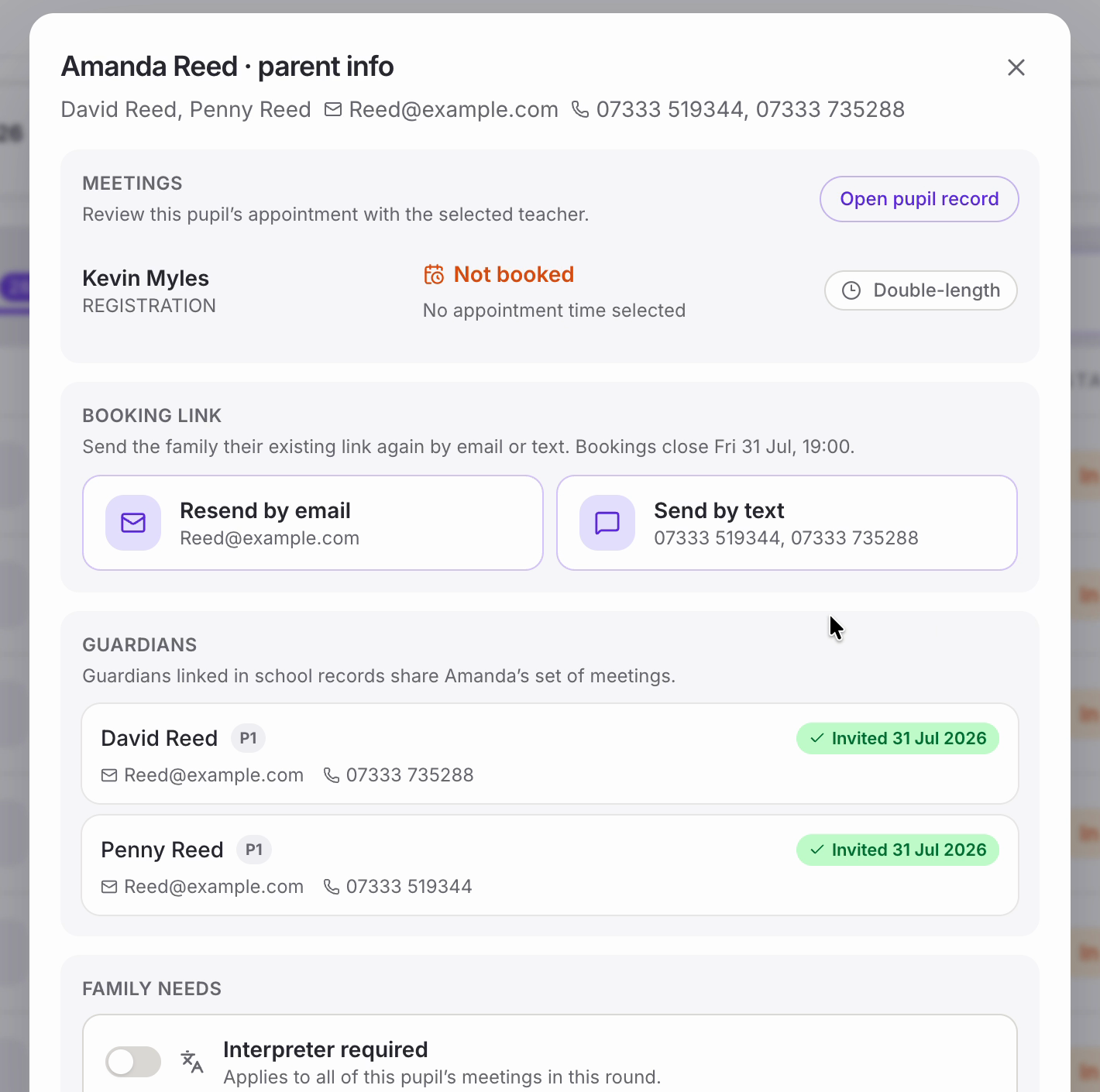This screenshot has width=1100, height=1092.
Task: Select Kevin Myles registration meeting row
Action: 550,292
